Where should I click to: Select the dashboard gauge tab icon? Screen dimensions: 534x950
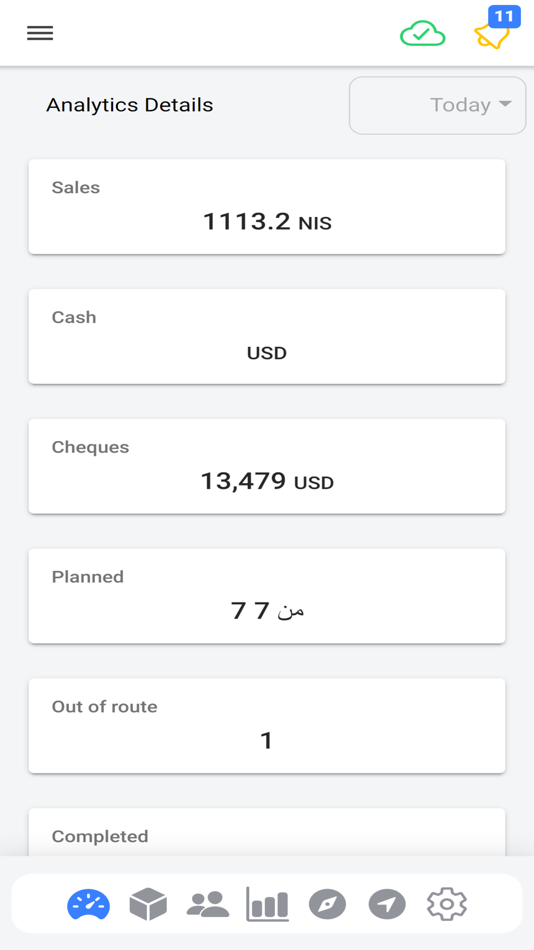point(88,905)
